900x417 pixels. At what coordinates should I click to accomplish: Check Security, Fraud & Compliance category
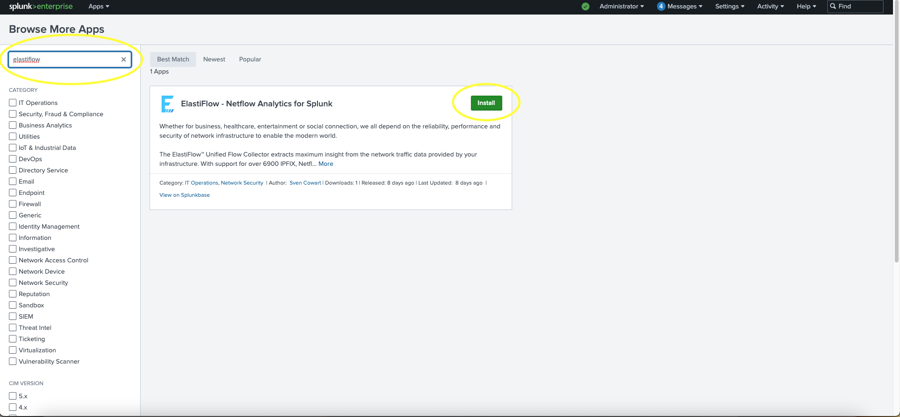click(x=13, y=114)
